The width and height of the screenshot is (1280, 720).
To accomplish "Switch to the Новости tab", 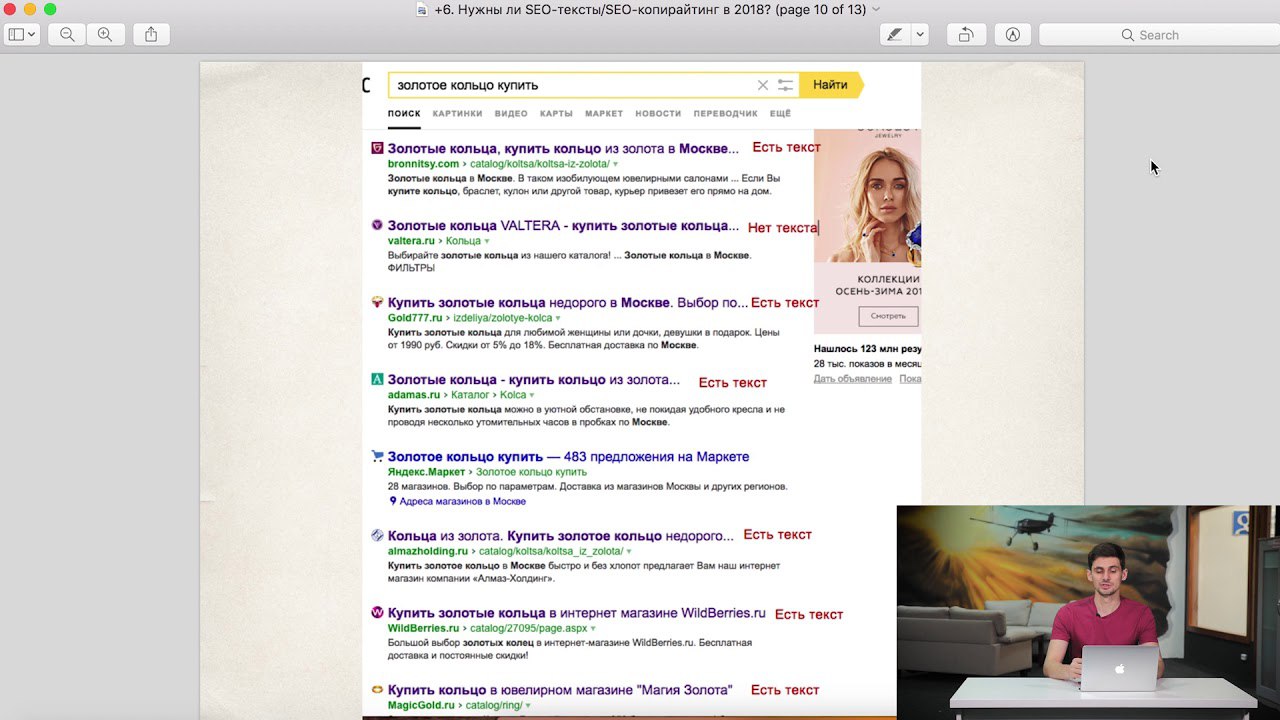I will (x=658, y=114).
